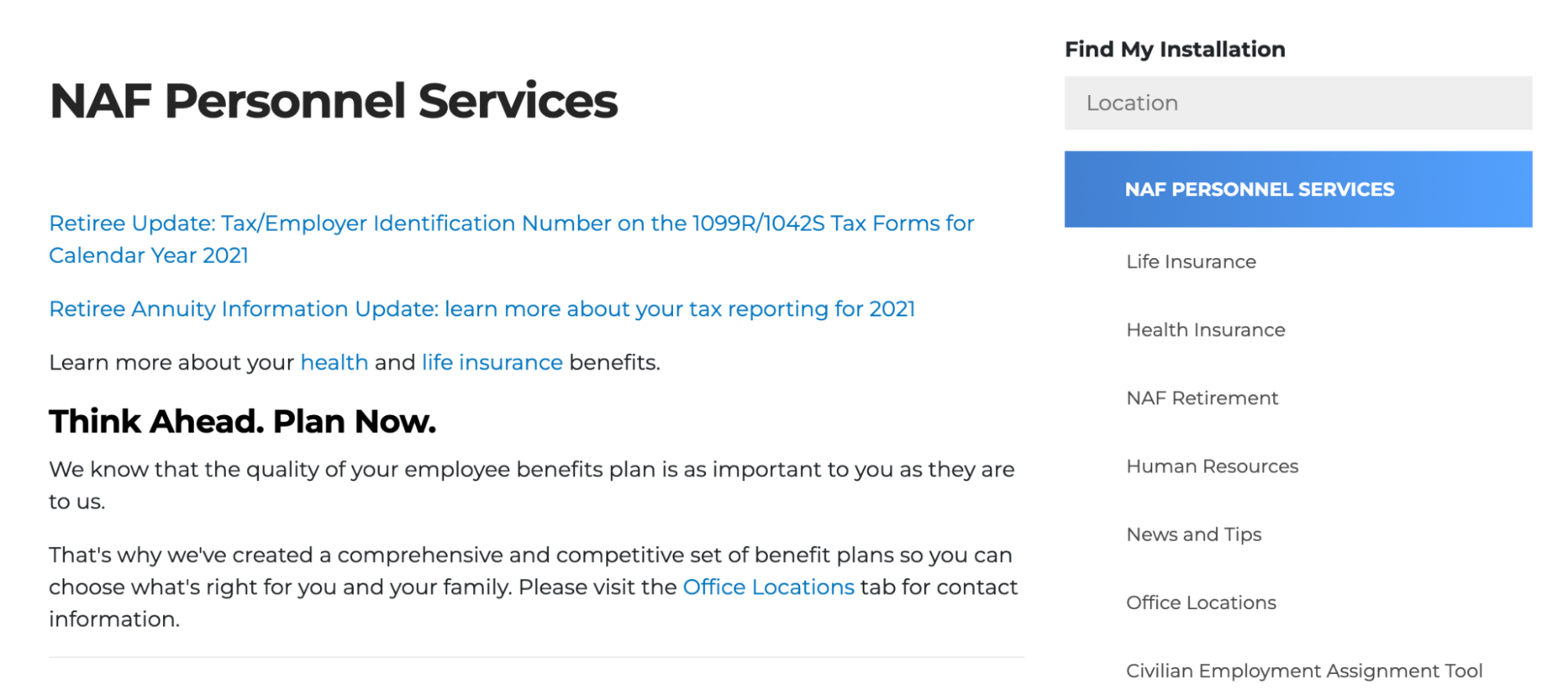Open Civilian Employment Assignment Tool sidebar item
This screenshot has height=700, width=1568.
coord(1304,671)
